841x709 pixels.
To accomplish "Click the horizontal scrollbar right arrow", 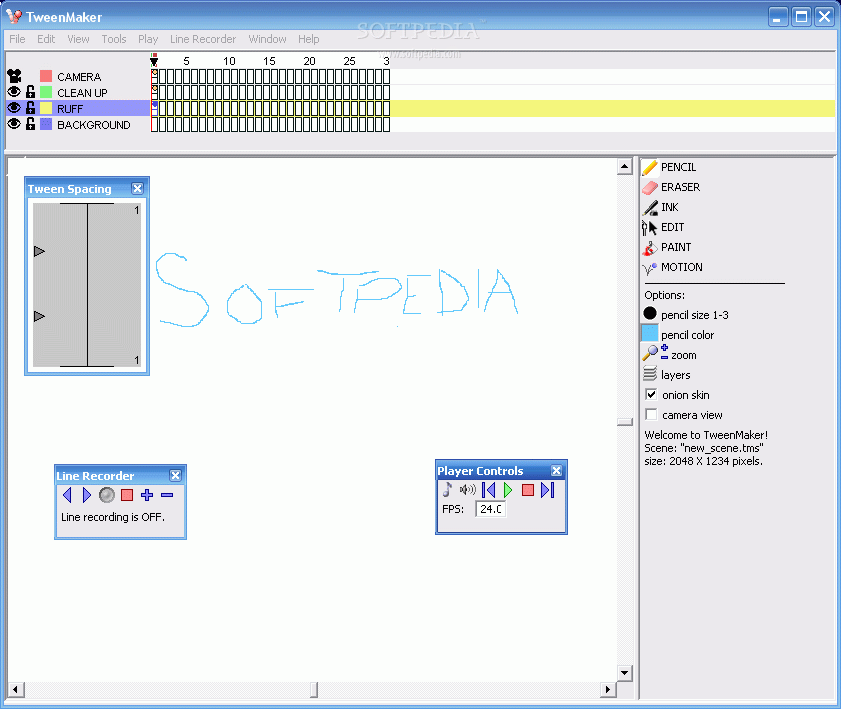I will tap(608, 689).
